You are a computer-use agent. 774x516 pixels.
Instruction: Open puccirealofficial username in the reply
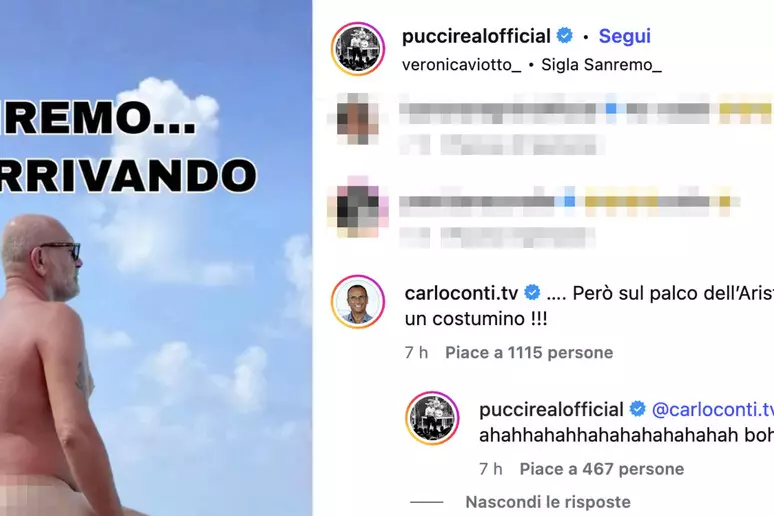coord(551,409)
